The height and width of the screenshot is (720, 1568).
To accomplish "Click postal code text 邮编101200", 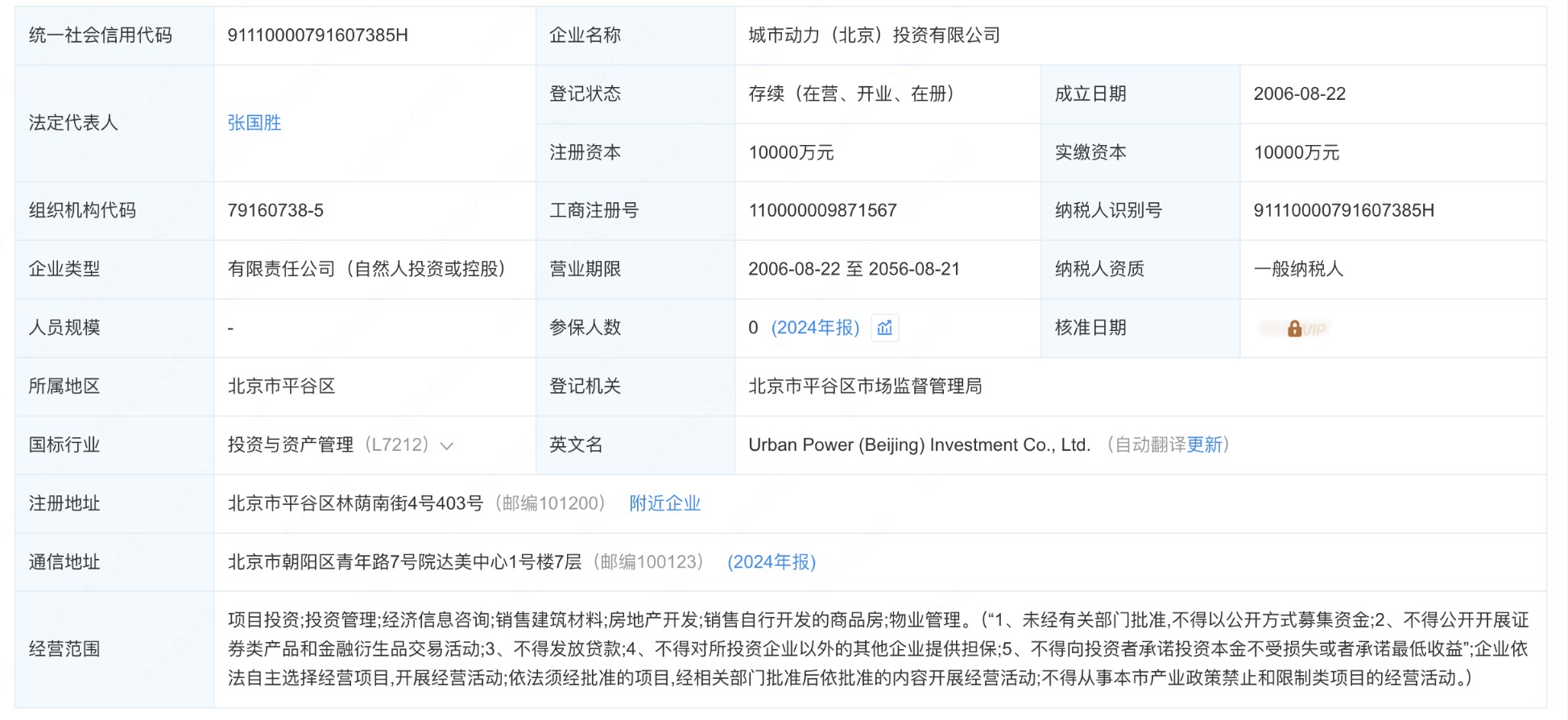I will [x=552, y=503].
